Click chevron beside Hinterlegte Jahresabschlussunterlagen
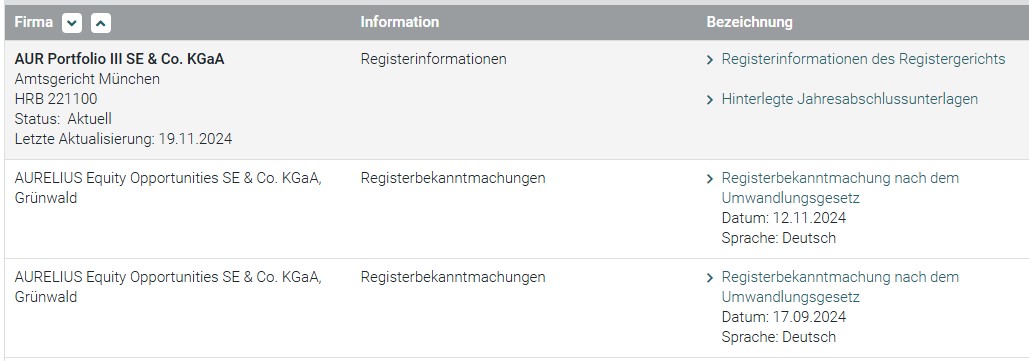1029x361 pixels. pos(710,100)
